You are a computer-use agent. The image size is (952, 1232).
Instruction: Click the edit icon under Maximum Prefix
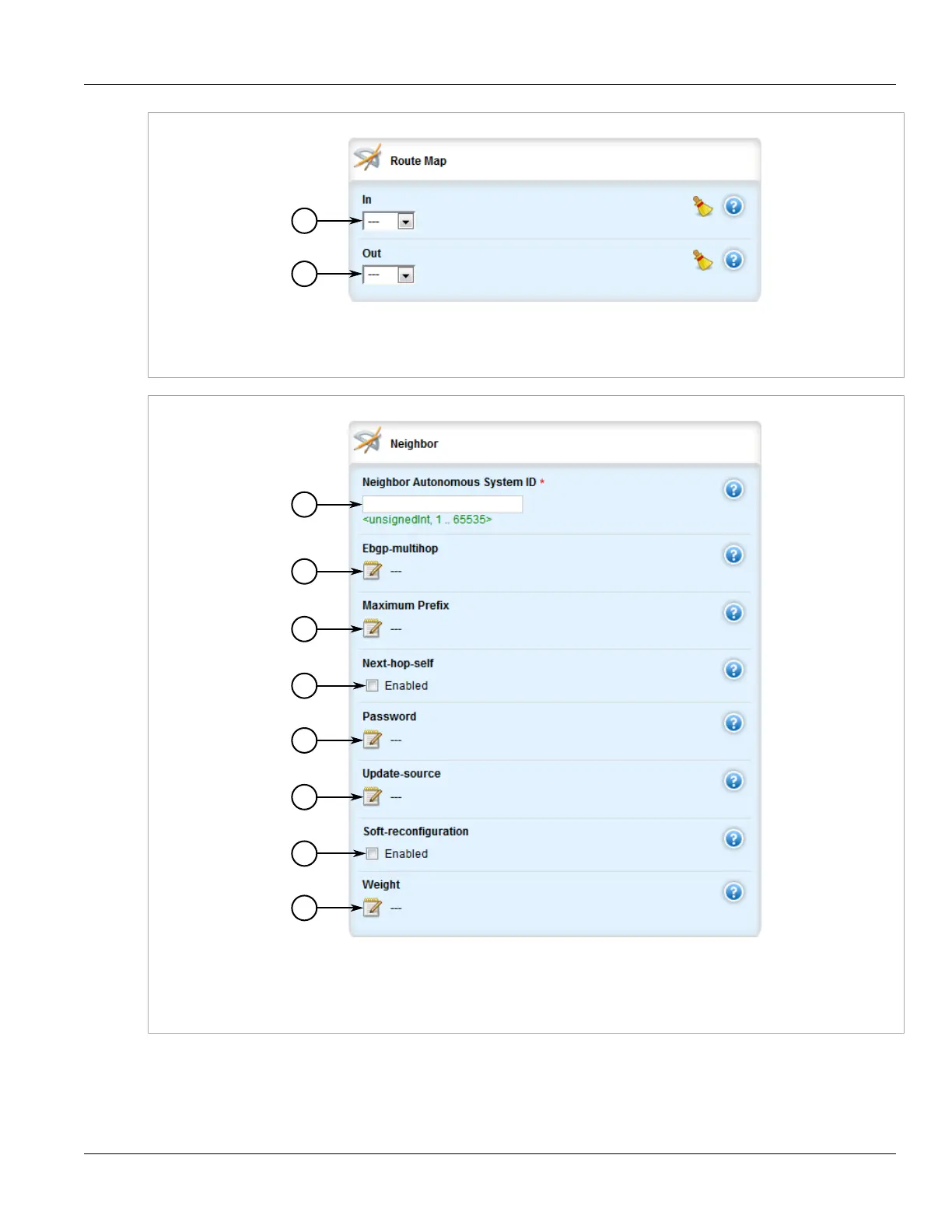click(373, 628)
